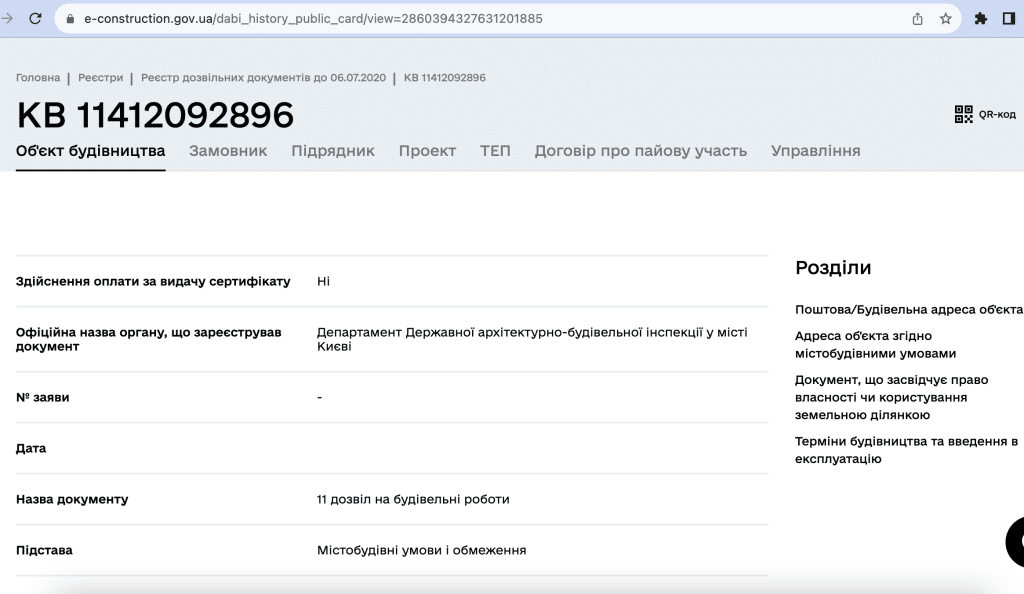The width and height of the screenshot is (1024, 594).
Task: Select the Об'єкт будівництва tab
Action: 90,151
